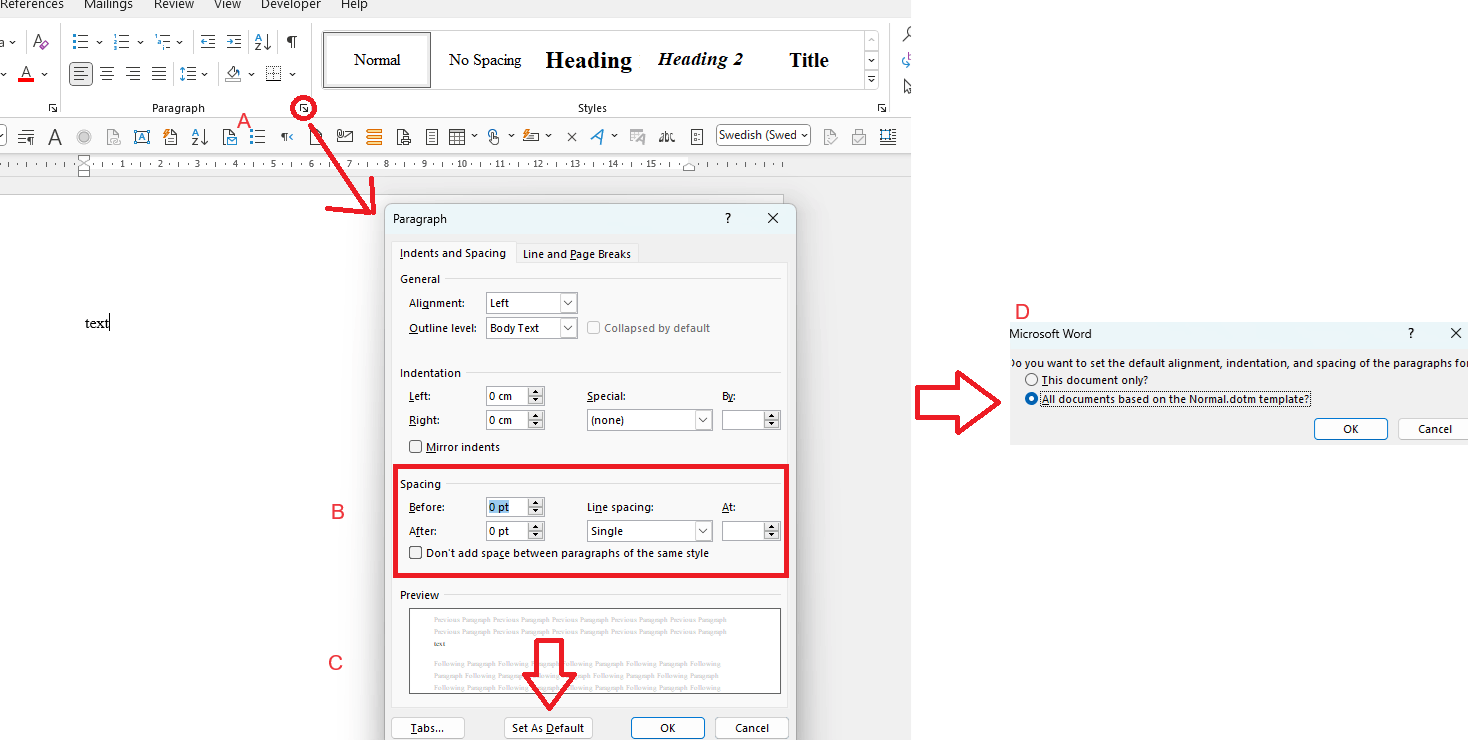The width and height of the screenshot is (1468, 740).
Task: Click Cancel in the Paragraph dialog
Action: tap(751, 728)
